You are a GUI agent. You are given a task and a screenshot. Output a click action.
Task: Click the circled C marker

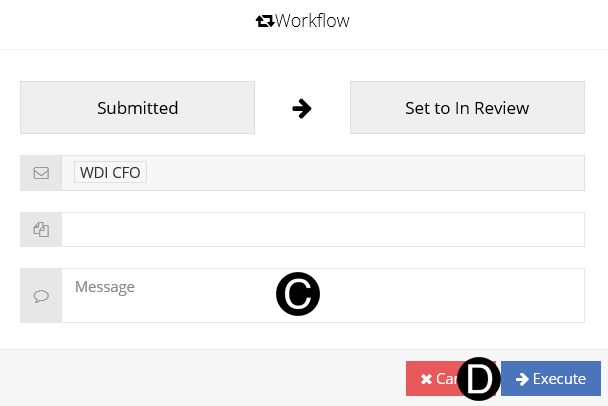(x=298, y=294)
